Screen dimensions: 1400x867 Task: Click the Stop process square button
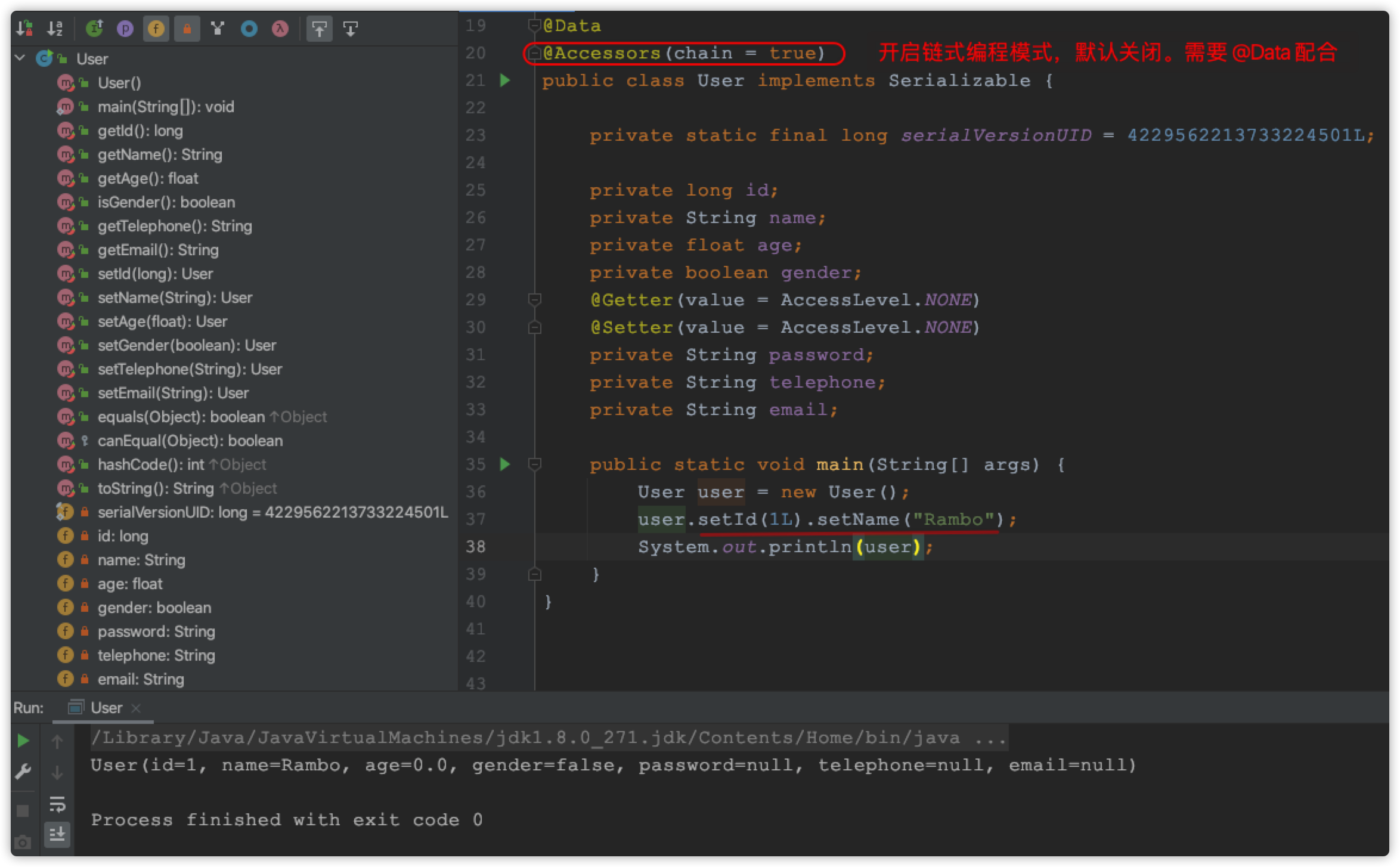pos(23,810)
